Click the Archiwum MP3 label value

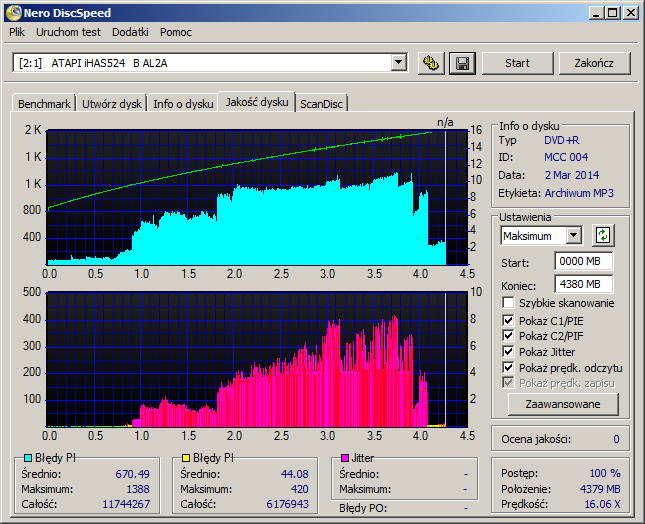579,193
